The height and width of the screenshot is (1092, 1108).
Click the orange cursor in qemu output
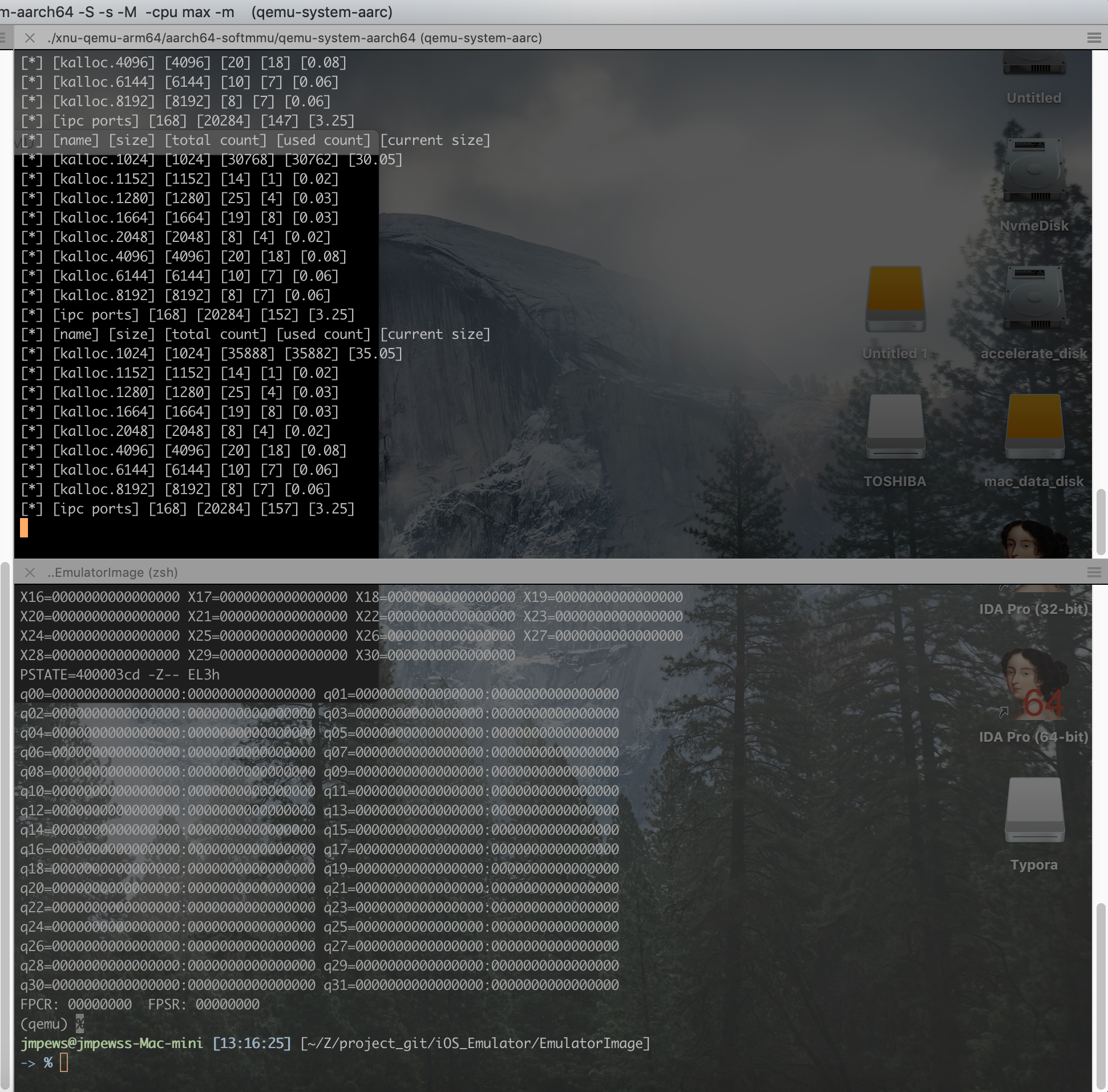click(24, 528)
